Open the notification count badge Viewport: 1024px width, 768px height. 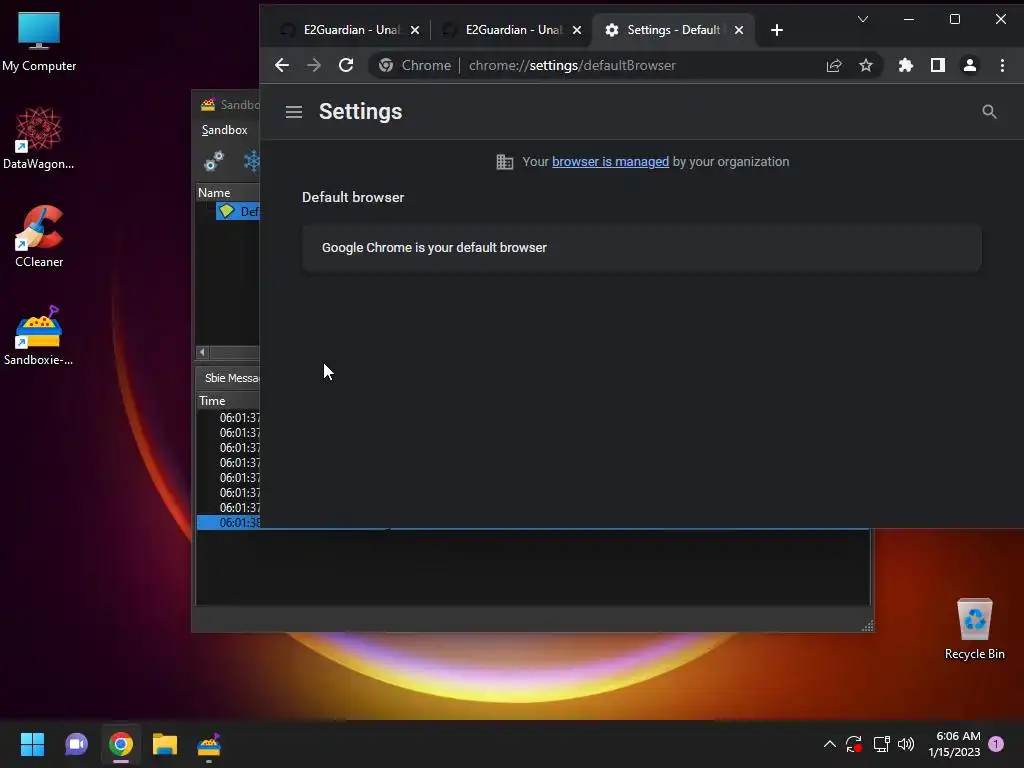(996, 744)
